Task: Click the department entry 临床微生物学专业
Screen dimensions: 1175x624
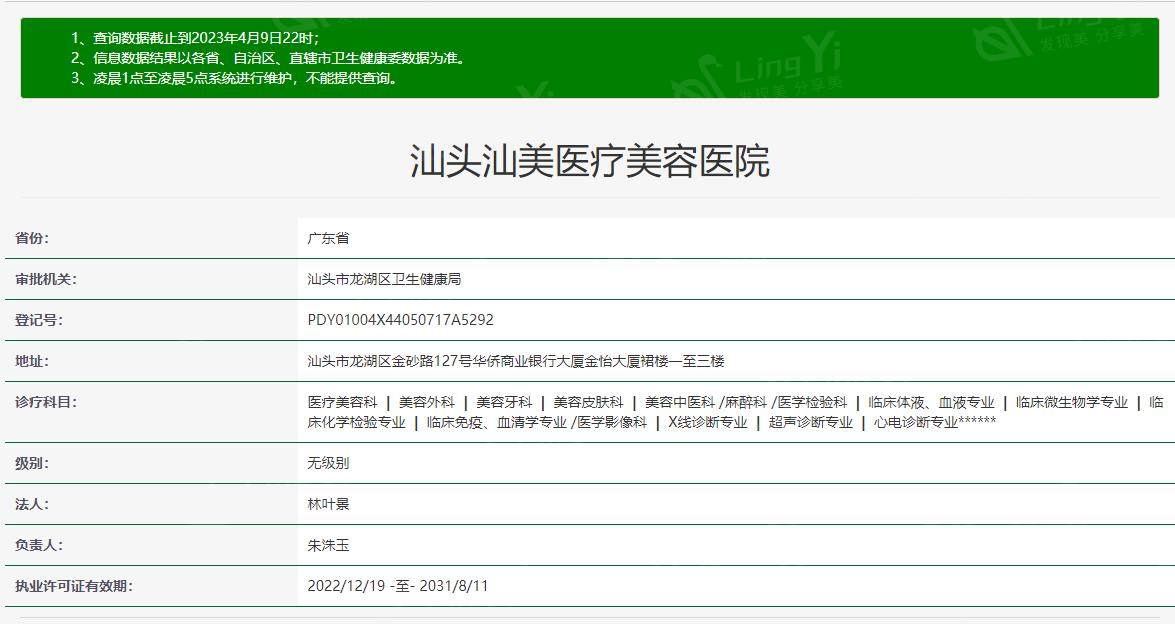Action: (x=1072, y=402)
